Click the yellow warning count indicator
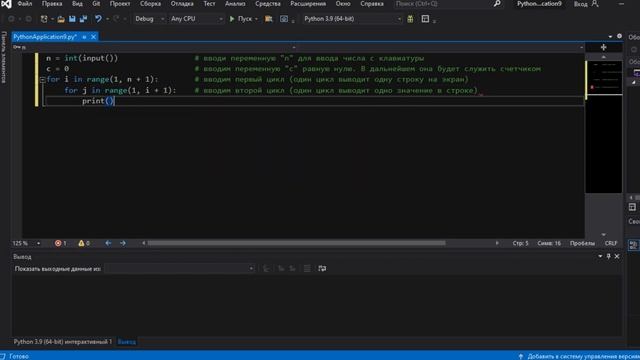 84,243
